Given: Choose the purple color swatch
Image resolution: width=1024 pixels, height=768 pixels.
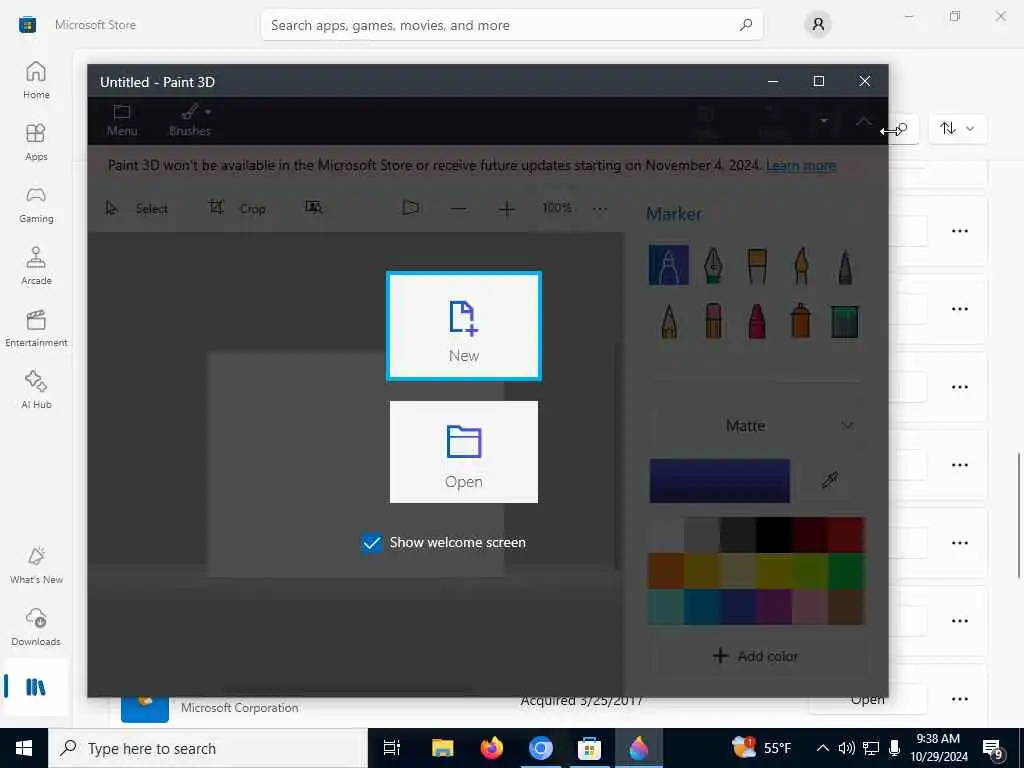Looking at the screenshot, I should point(774,607).
